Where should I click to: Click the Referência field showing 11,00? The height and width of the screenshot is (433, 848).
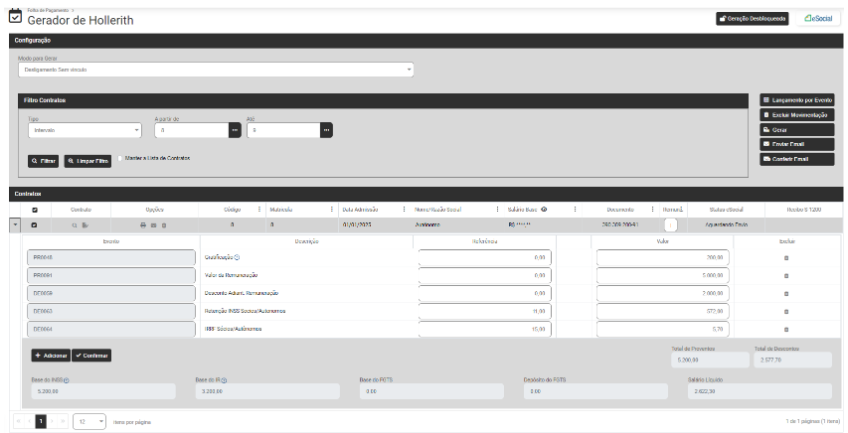coord(485,311)
